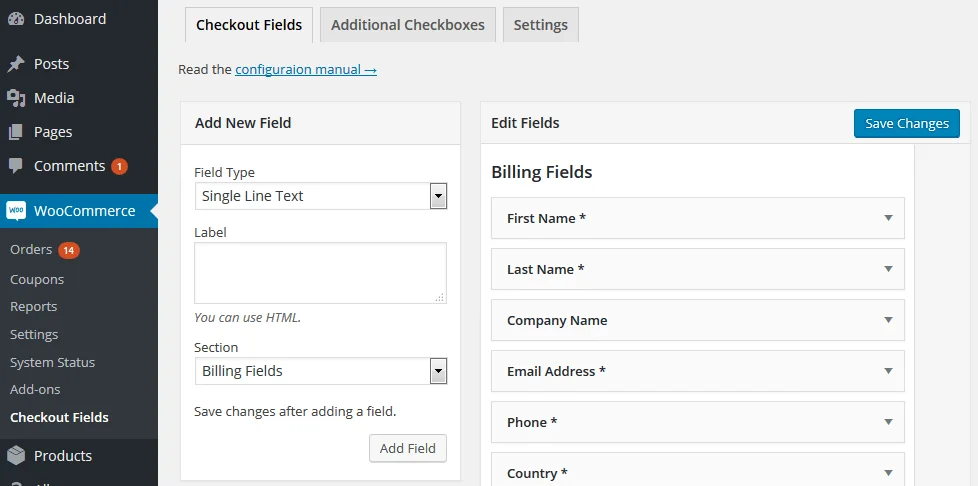
Task: Go to System Status submenu
Action: click(52, 362)
